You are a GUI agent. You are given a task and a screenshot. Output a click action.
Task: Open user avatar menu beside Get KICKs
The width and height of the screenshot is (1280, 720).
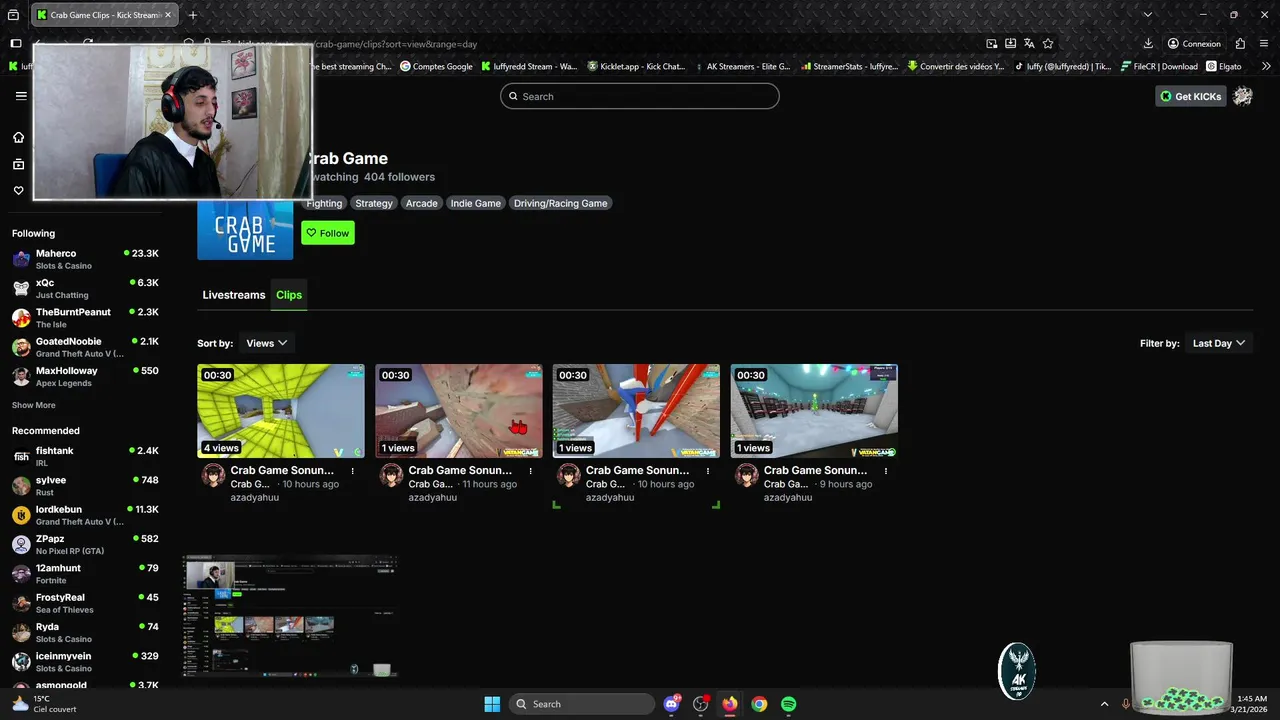click(1243, 96)
